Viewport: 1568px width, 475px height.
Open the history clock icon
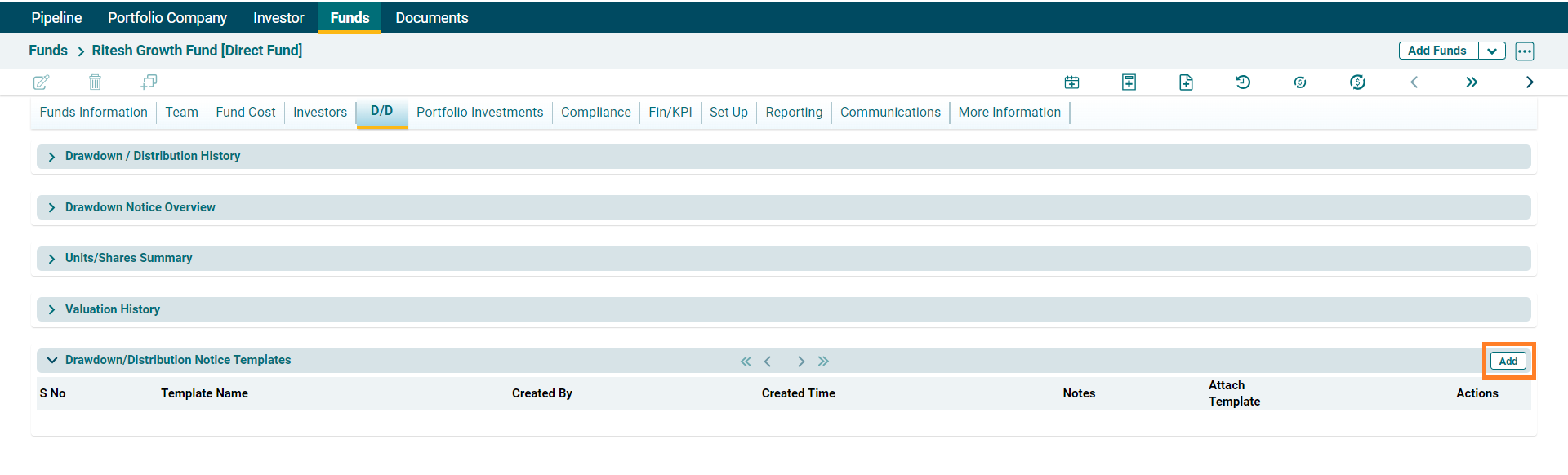pos(1243,82)
